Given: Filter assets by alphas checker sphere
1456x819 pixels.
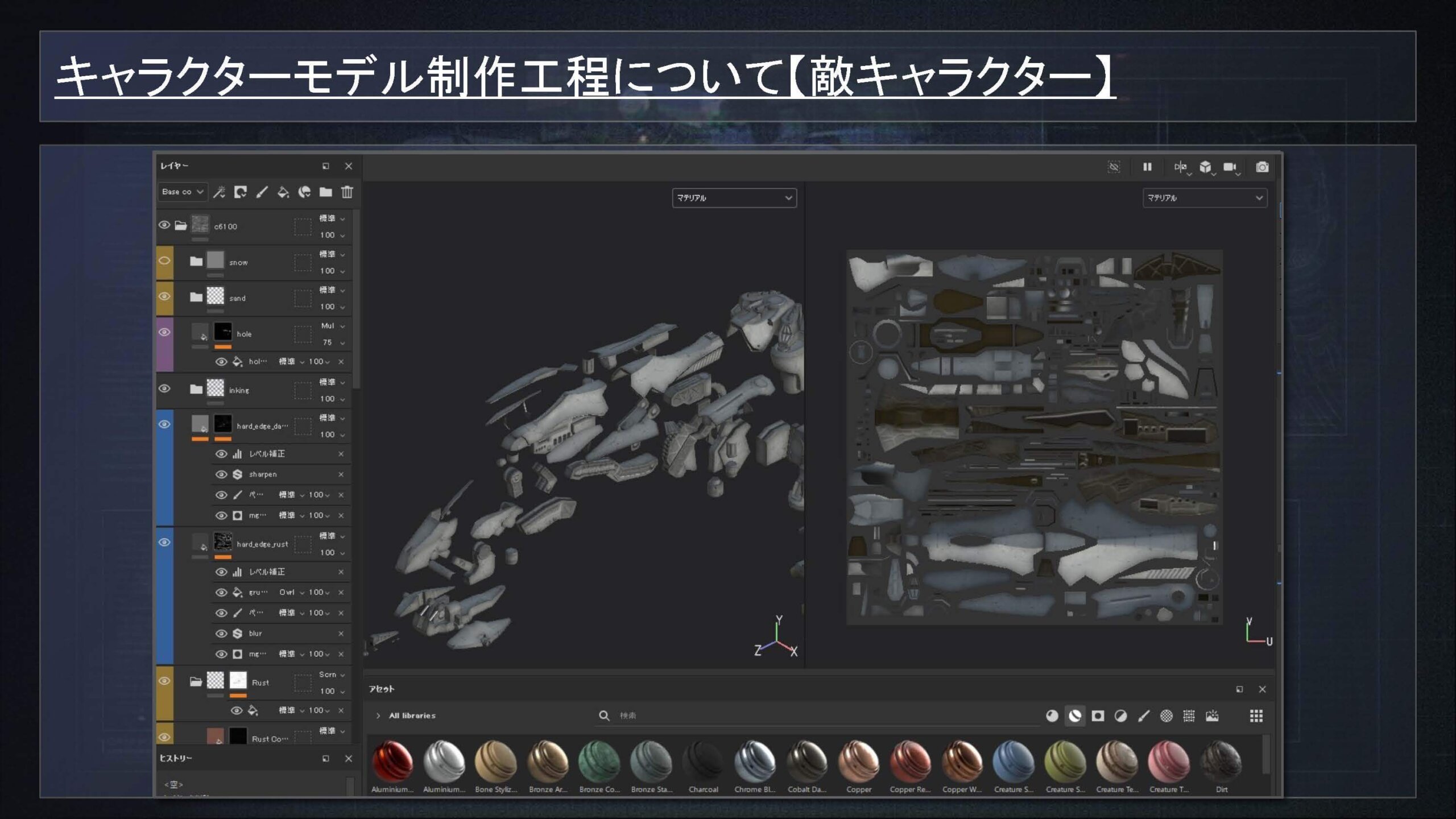Looking at the screenshot, I should click(1166, 716).
